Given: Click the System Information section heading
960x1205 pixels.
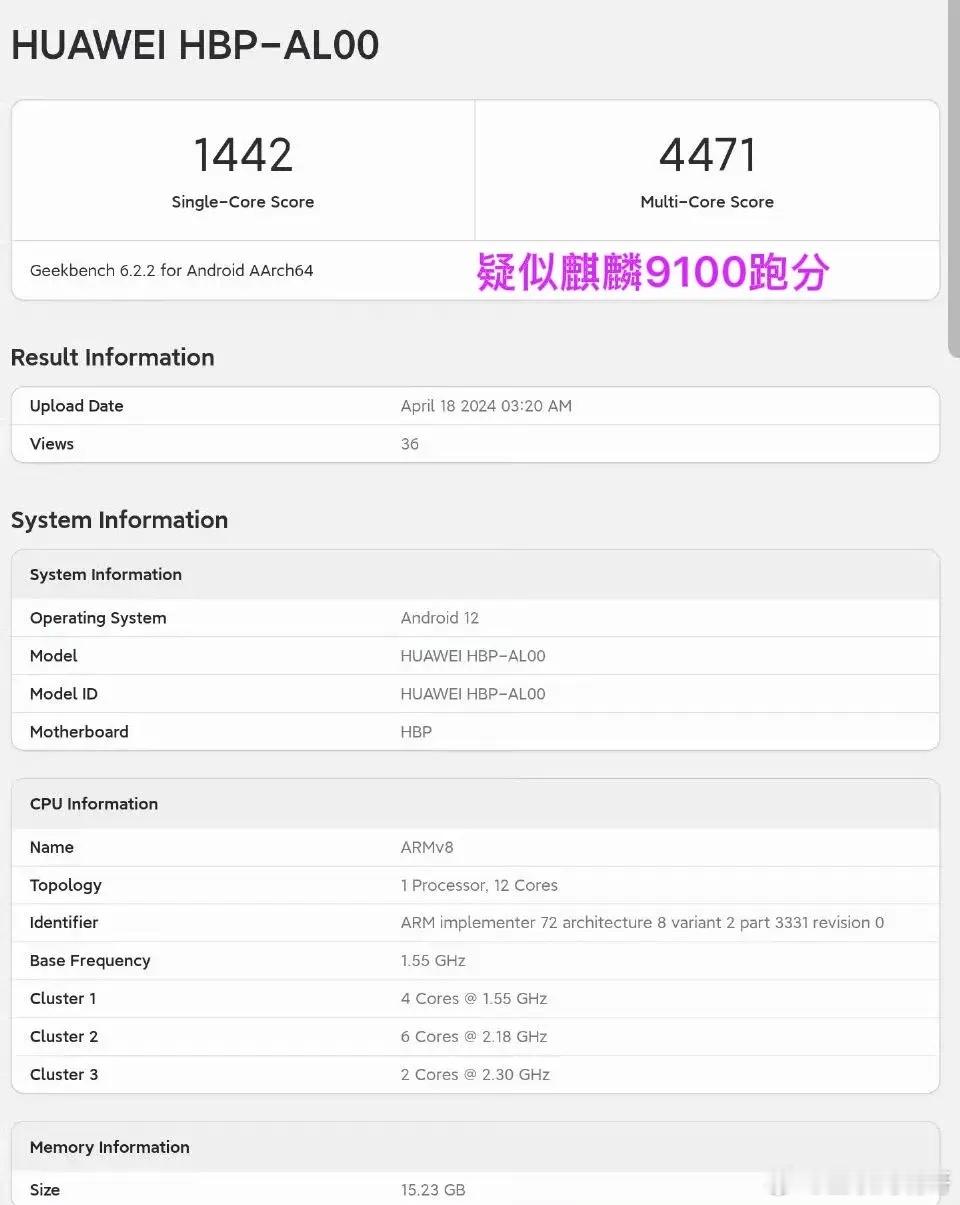Looking at the screenshot, I should click(x=120, y=520).
